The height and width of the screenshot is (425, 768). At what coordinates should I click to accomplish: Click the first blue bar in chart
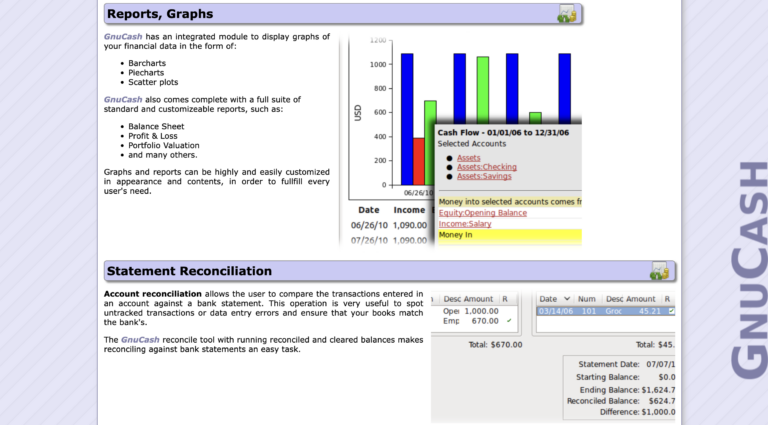407,118
